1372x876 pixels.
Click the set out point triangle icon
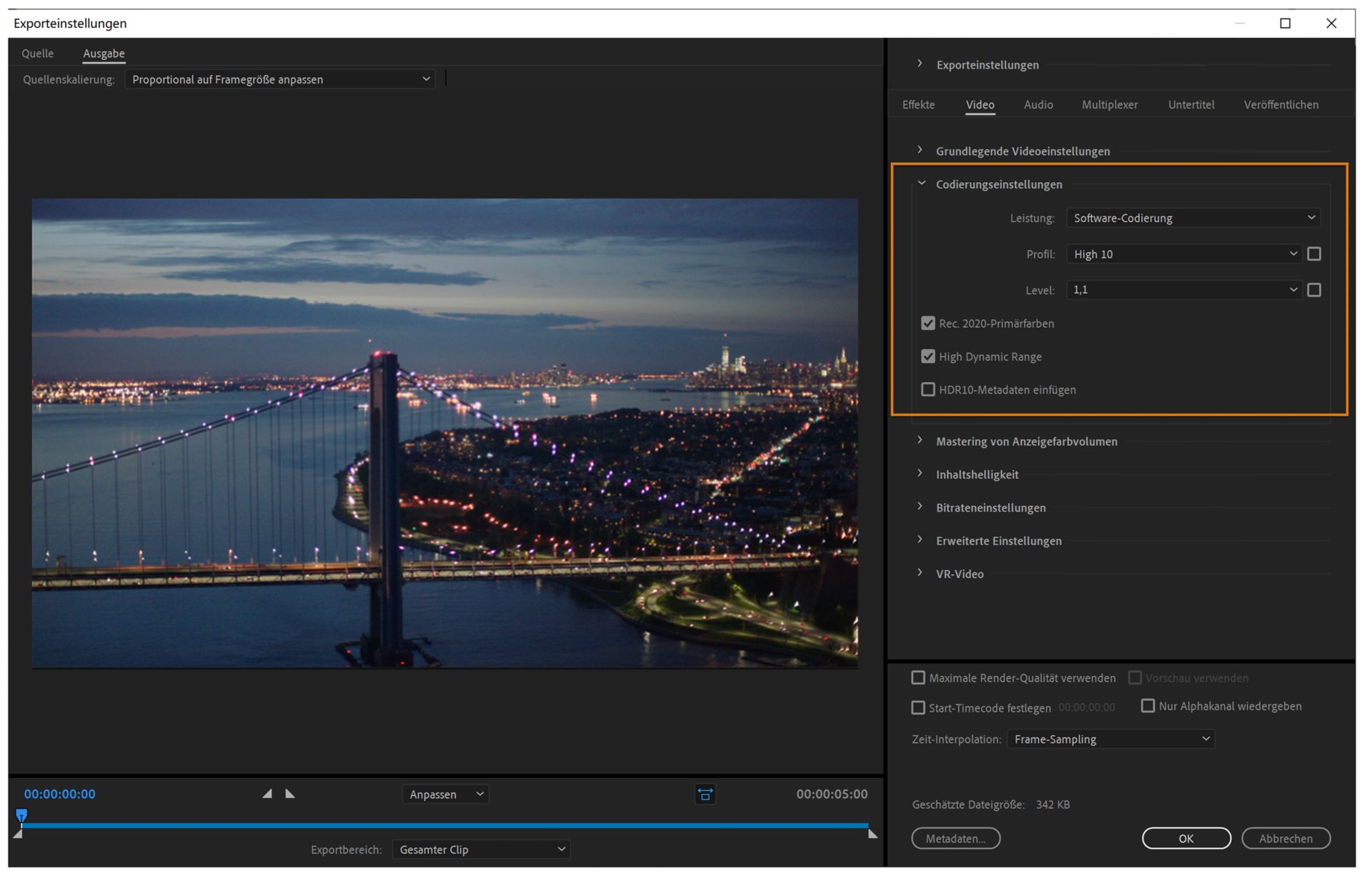coord(290,794)
